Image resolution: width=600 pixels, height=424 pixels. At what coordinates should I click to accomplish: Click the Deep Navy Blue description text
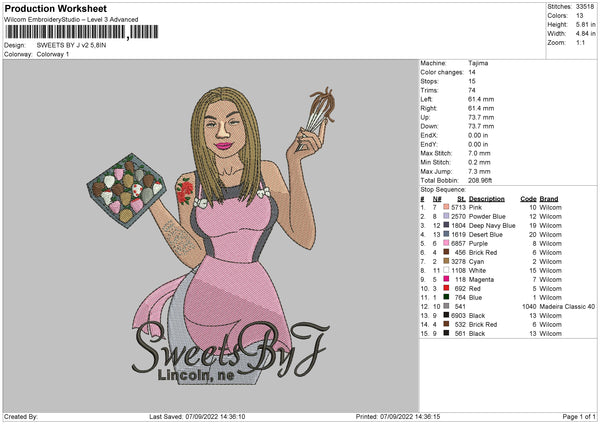coord(492,225)
